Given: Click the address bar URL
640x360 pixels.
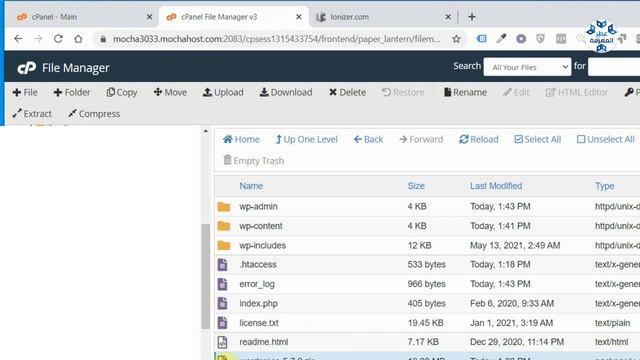Looking at the screenshot, I should pos(276,39).
